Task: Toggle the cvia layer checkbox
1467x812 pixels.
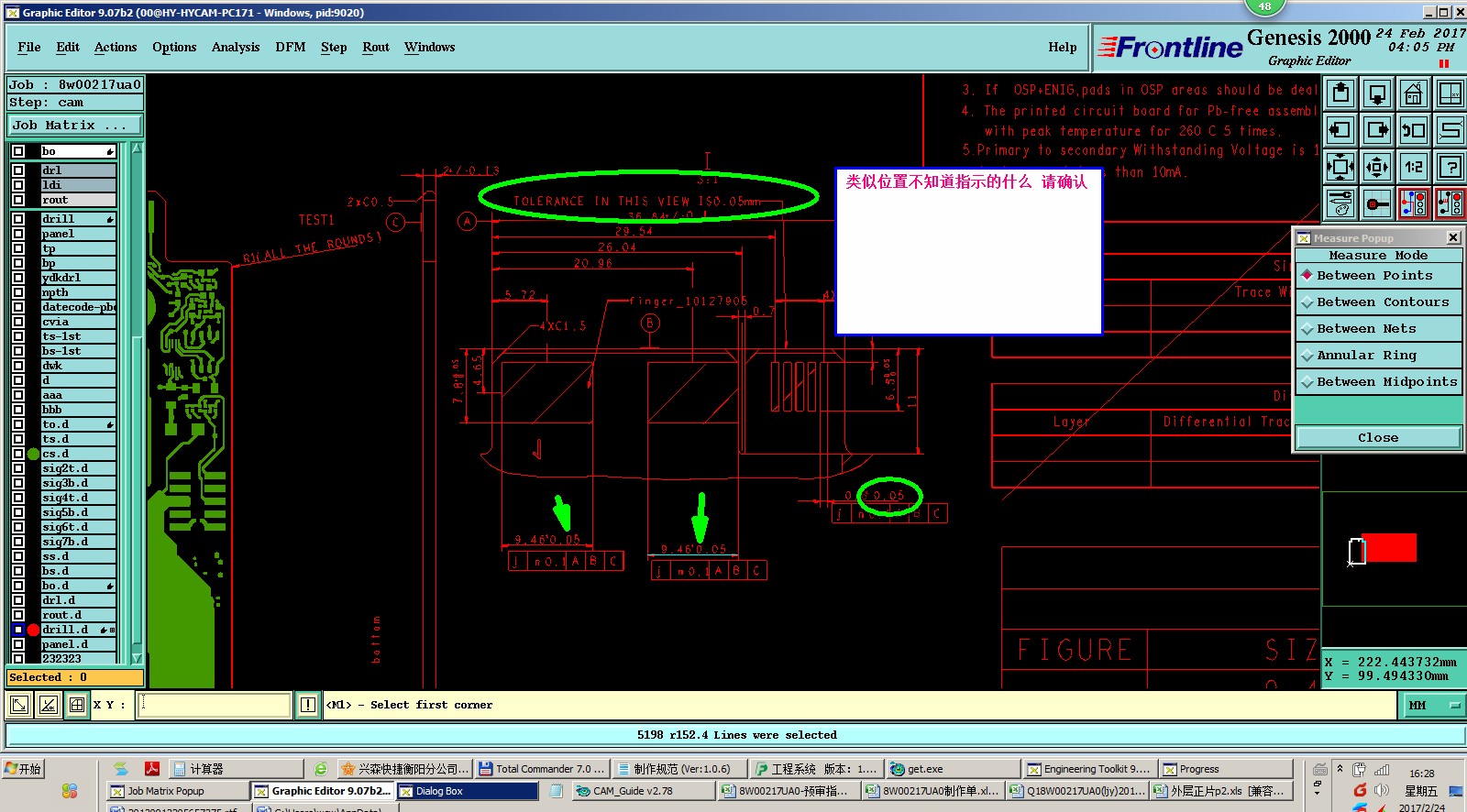Action: [18, 322]
